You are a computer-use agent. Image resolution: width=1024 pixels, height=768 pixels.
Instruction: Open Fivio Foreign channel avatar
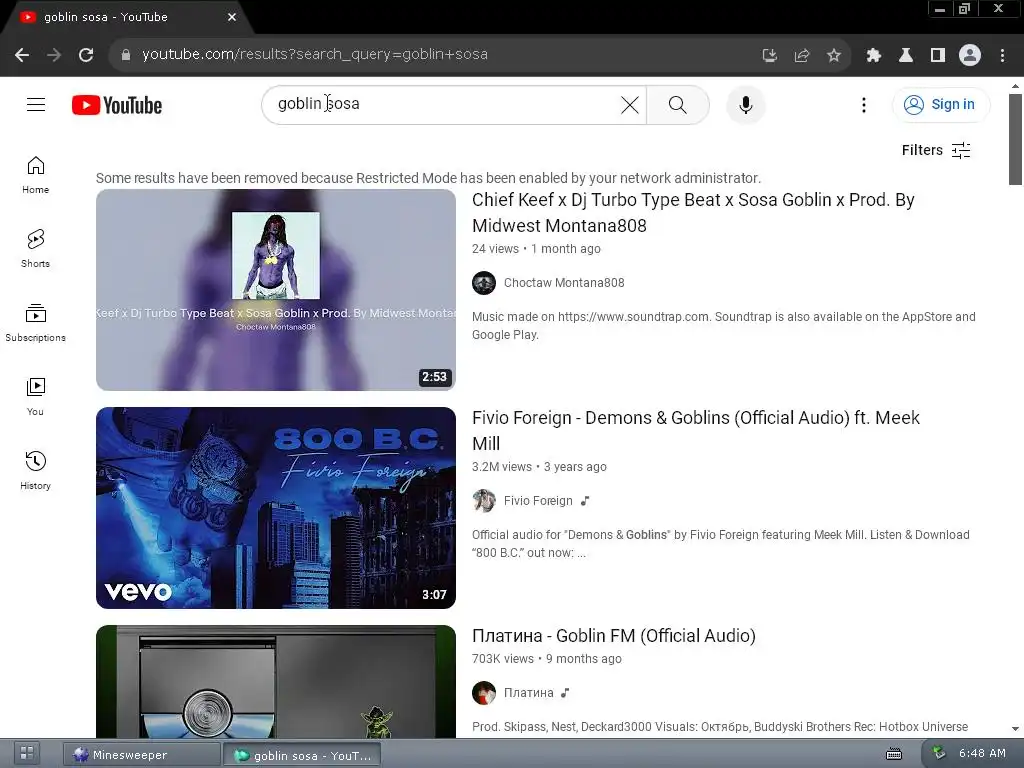pyautogui.click(x=484, y=501)
